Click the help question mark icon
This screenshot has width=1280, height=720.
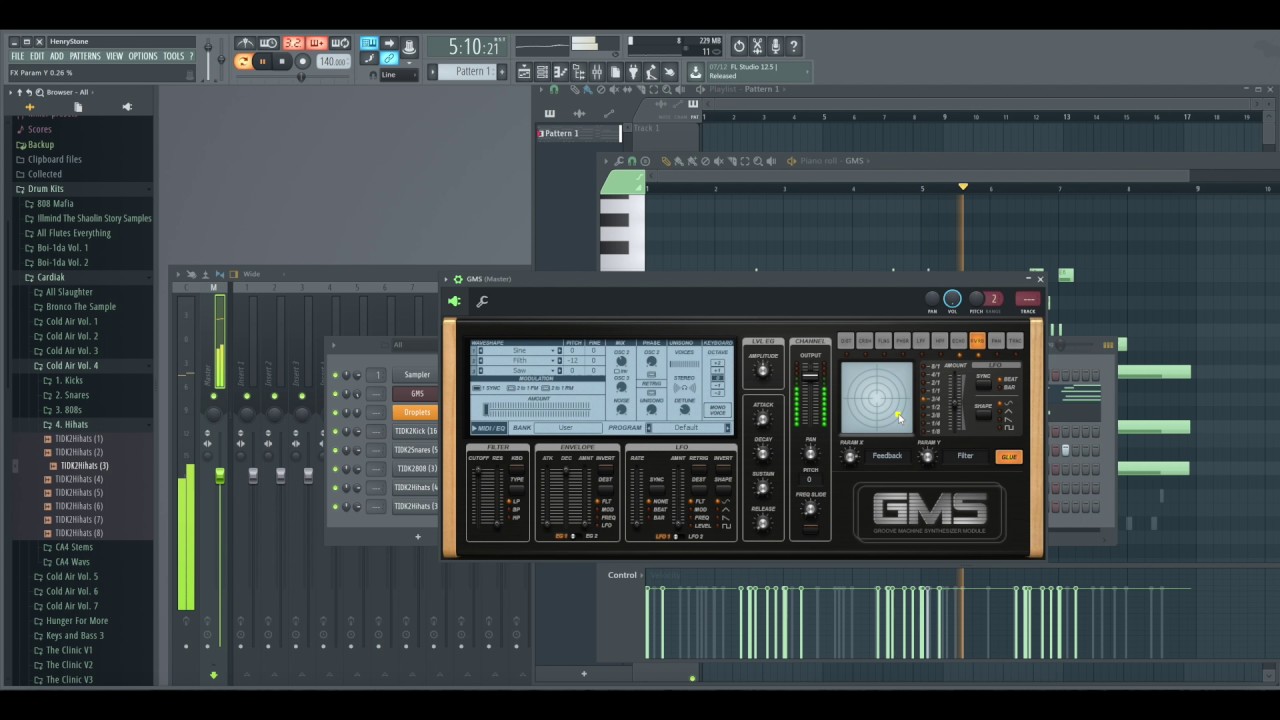pyautogui.click(x=794, y=46)
